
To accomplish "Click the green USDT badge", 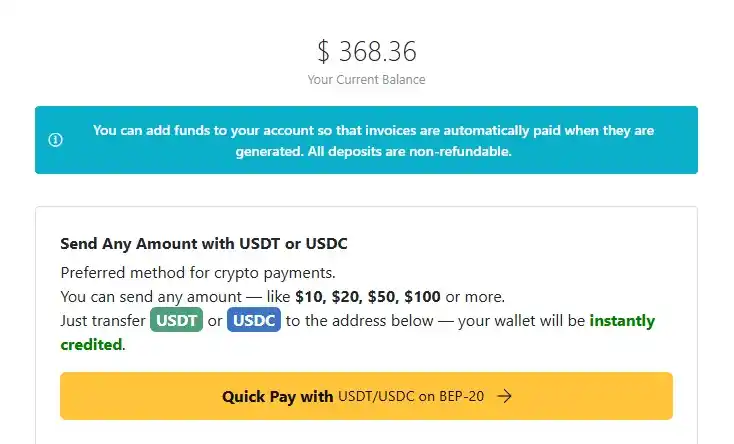I will tap(176, 320).
